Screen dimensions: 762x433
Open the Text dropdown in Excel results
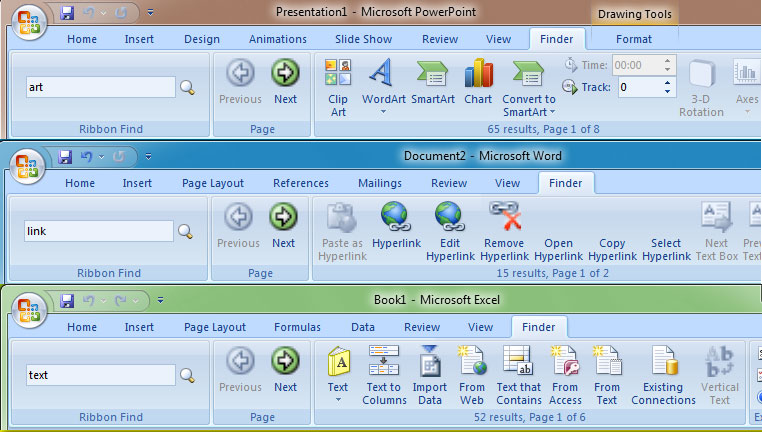coord(338,400)
